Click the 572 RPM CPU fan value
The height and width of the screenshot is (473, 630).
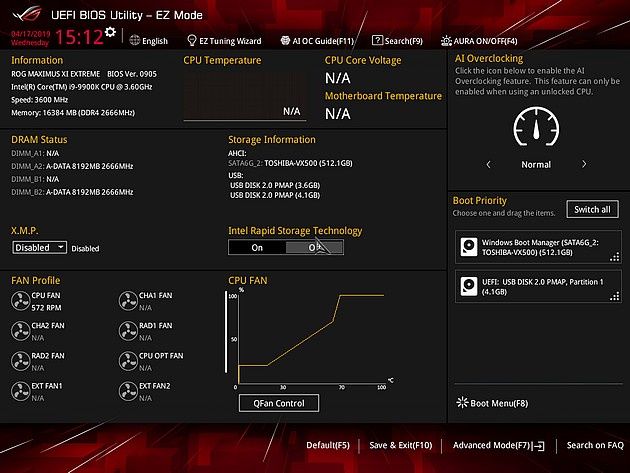pos(47,308)
